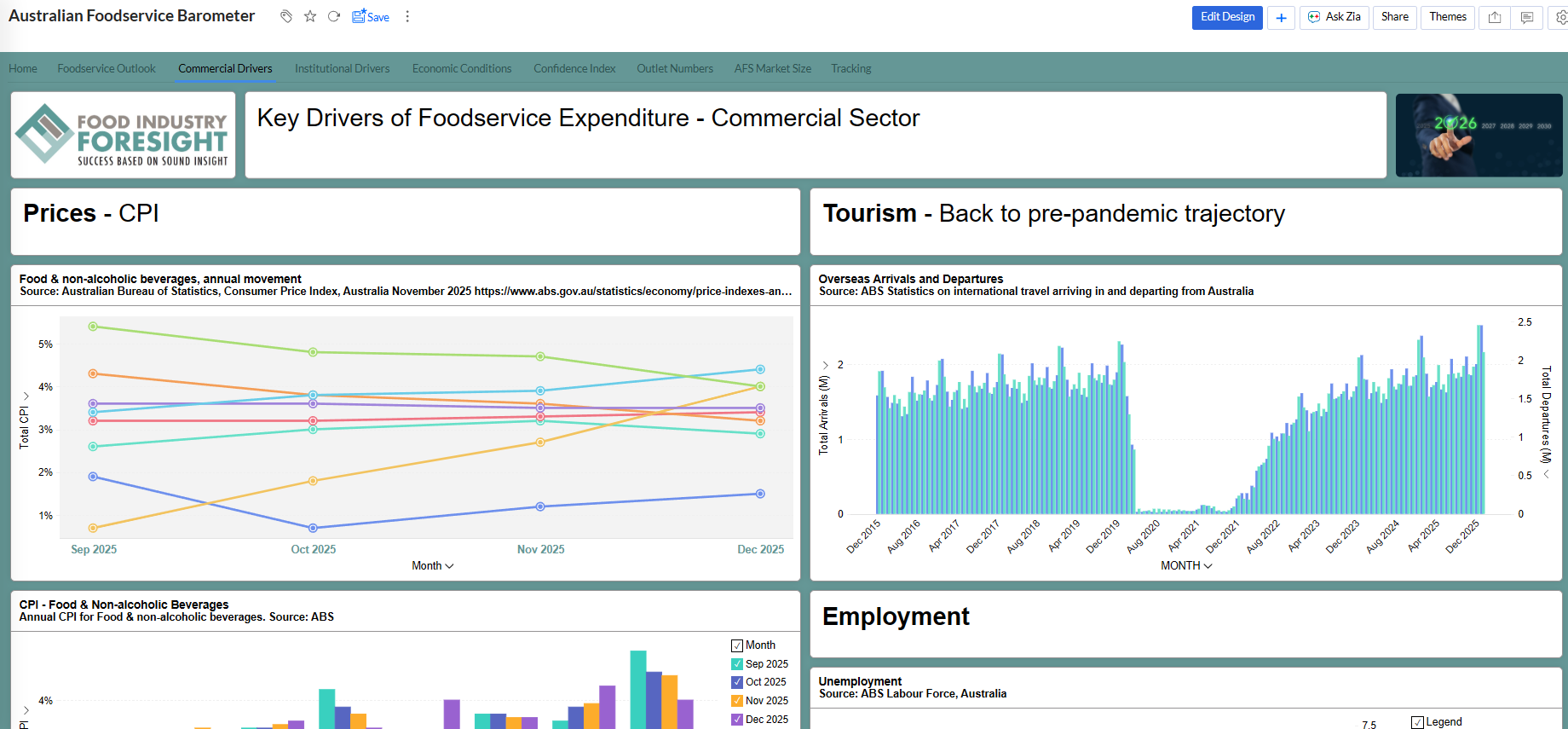
Task: Click the Save icon in the title bar
Action: (371, 16)
